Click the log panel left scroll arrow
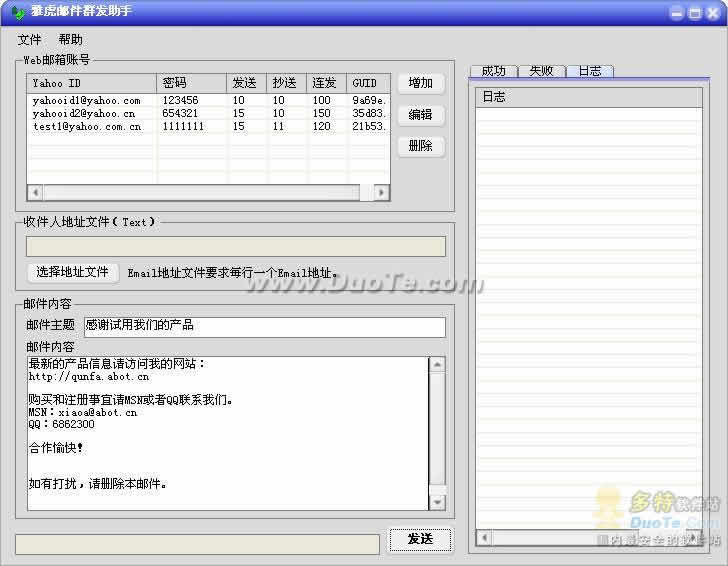Image resolution: width=728 pixels, height=566 pixels. pos(484,538)
